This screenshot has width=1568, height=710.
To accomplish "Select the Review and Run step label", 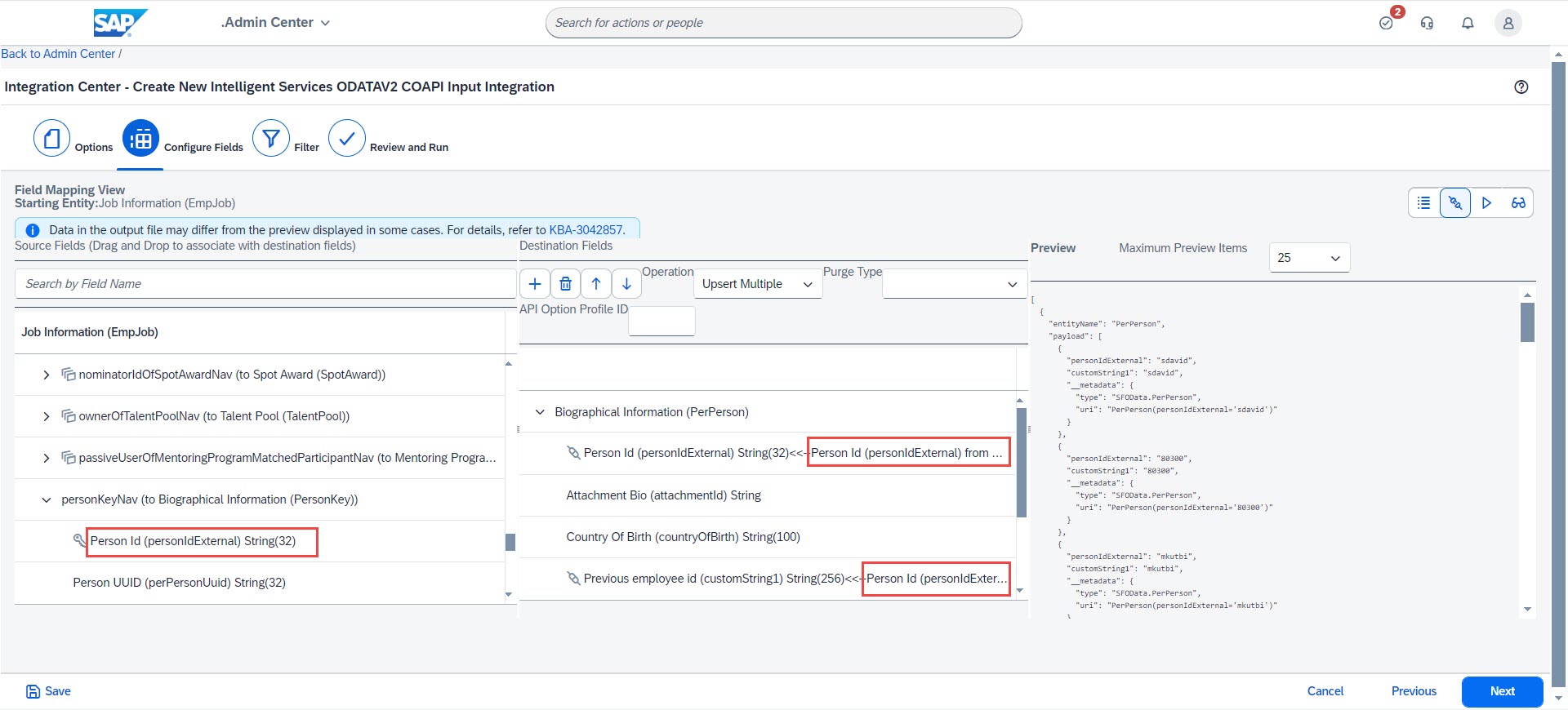I will coord(409,148).
